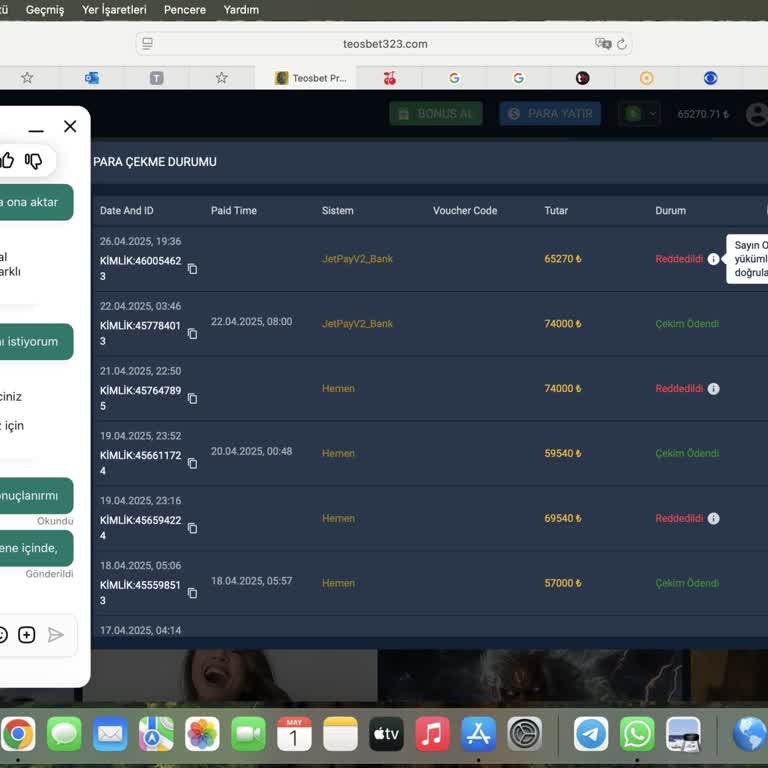This screenshot has width=768, height=768.
Task: Copy ID 46005462 with the copy icon
Action: coord(192,269)
